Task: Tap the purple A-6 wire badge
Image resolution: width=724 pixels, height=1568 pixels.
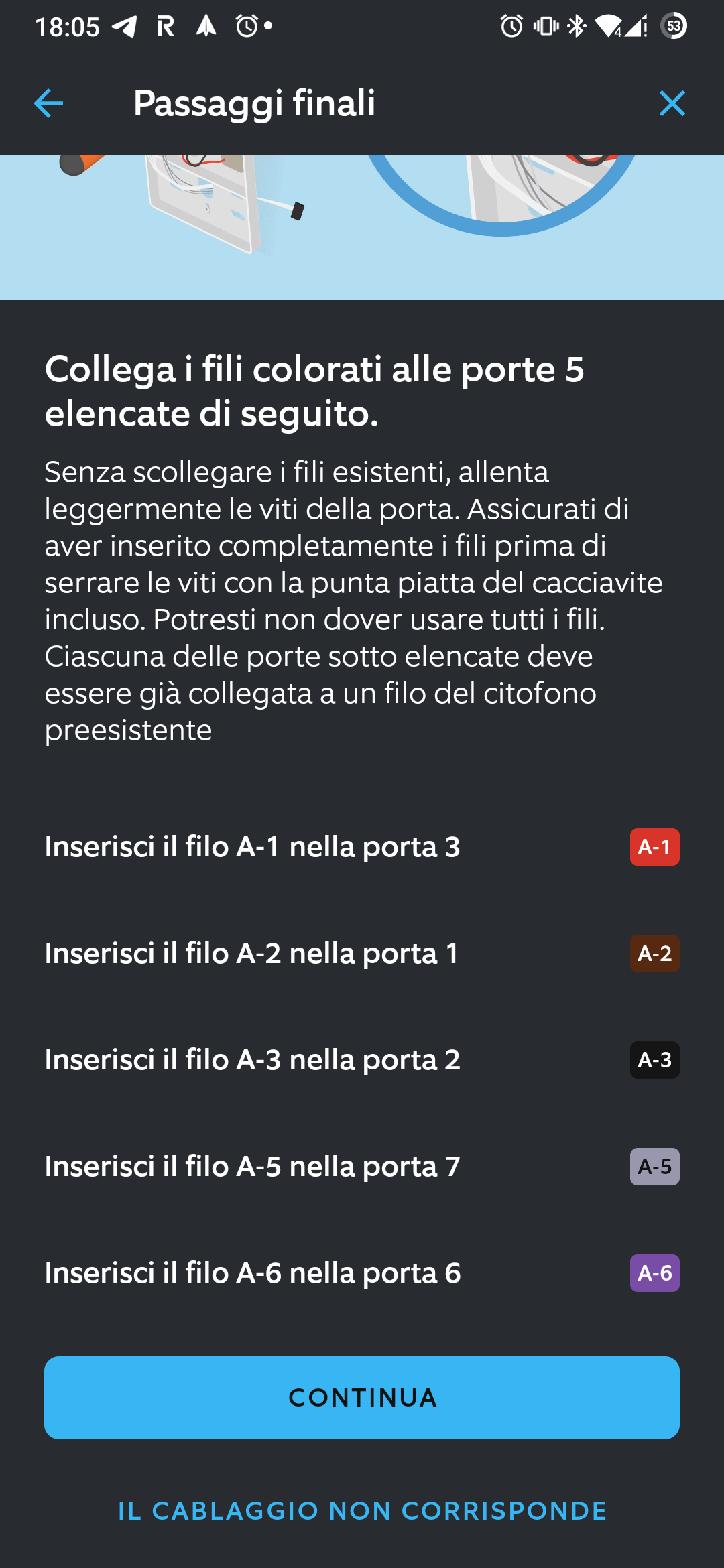Action: tap(654, 1273)
